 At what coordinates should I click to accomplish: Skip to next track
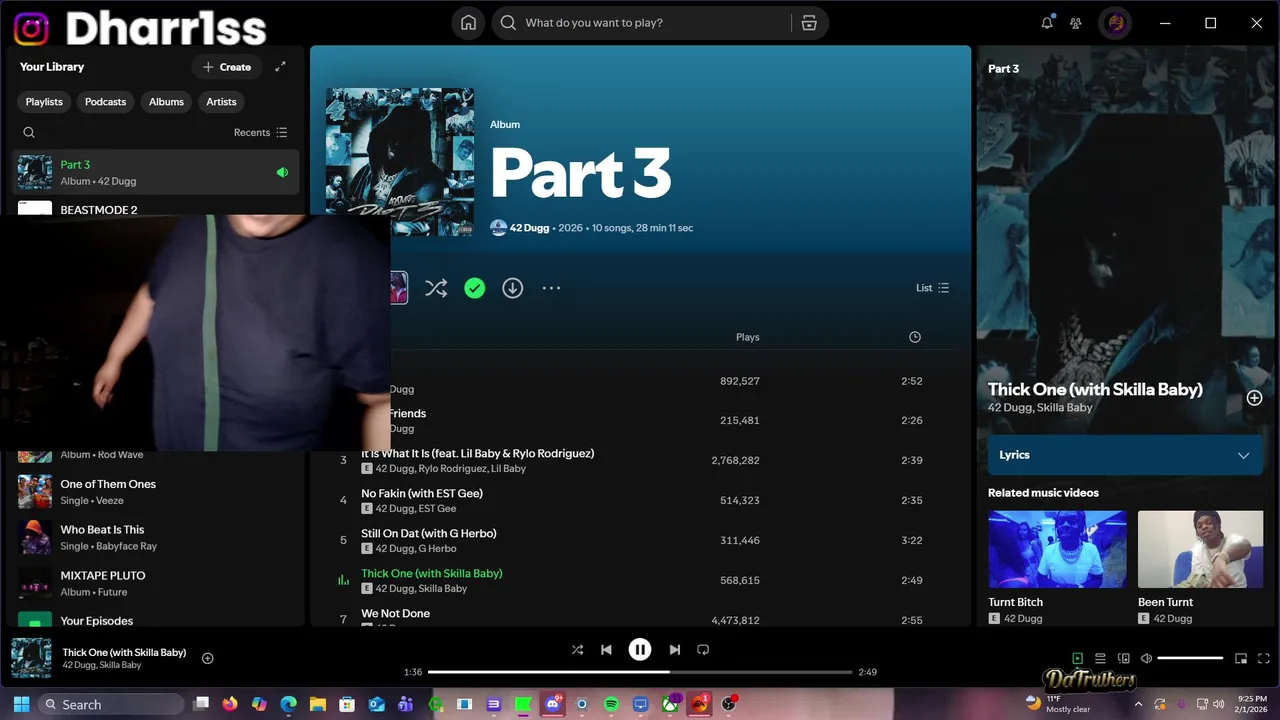point(674,650)
